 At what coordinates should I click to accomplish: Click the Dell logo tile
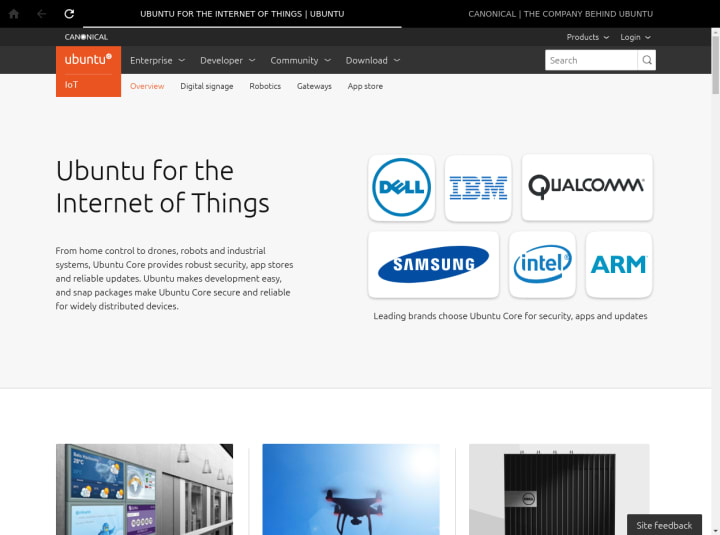[x=401, y=187]
